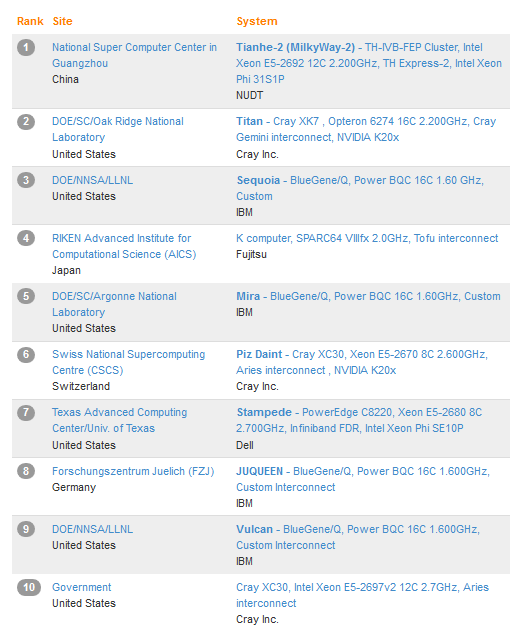Open the Titan Cray XK7 system link
510x644 pixels.
(366, 129)
